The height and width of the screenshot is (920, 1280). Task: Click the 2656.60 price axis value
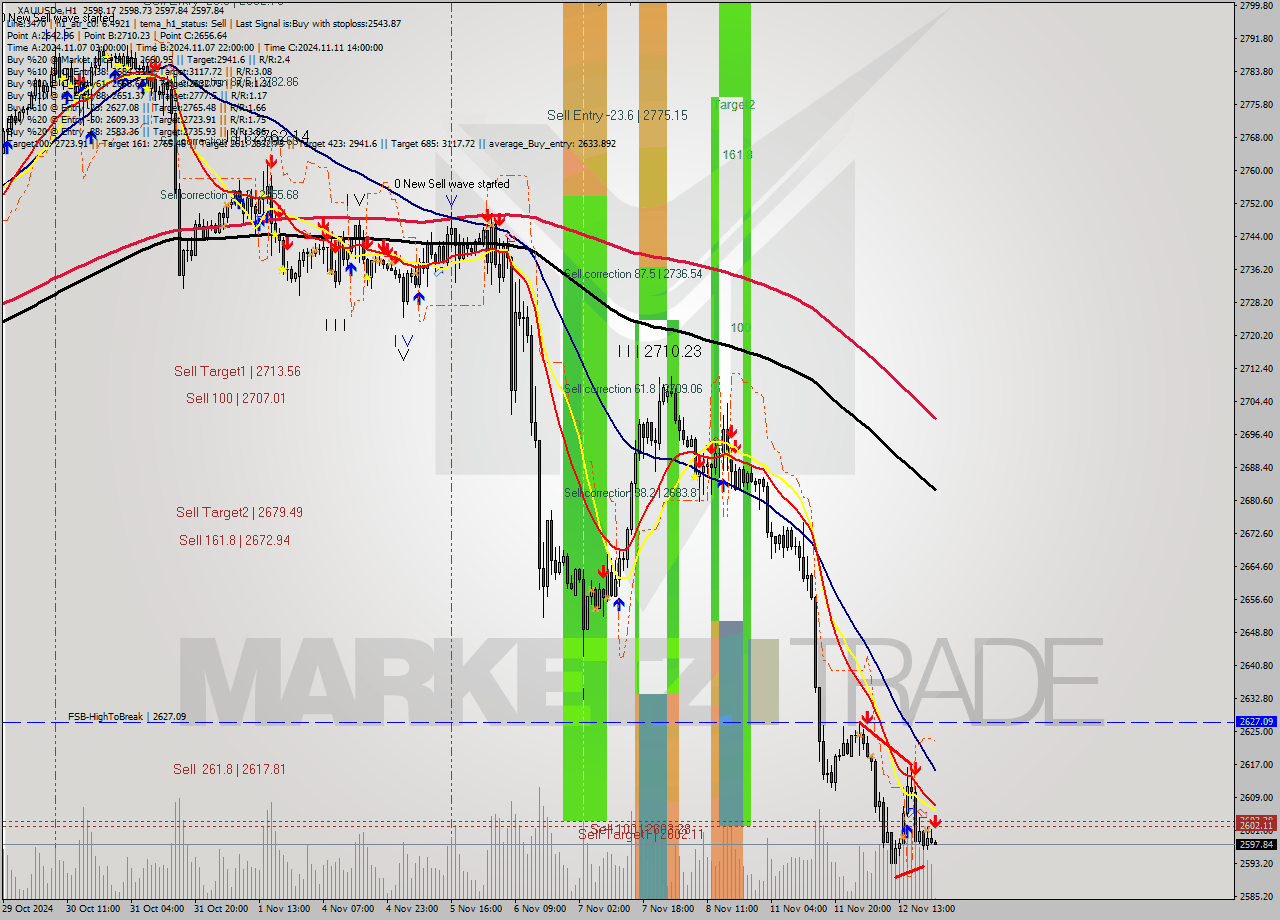(x=1256, y=600)
